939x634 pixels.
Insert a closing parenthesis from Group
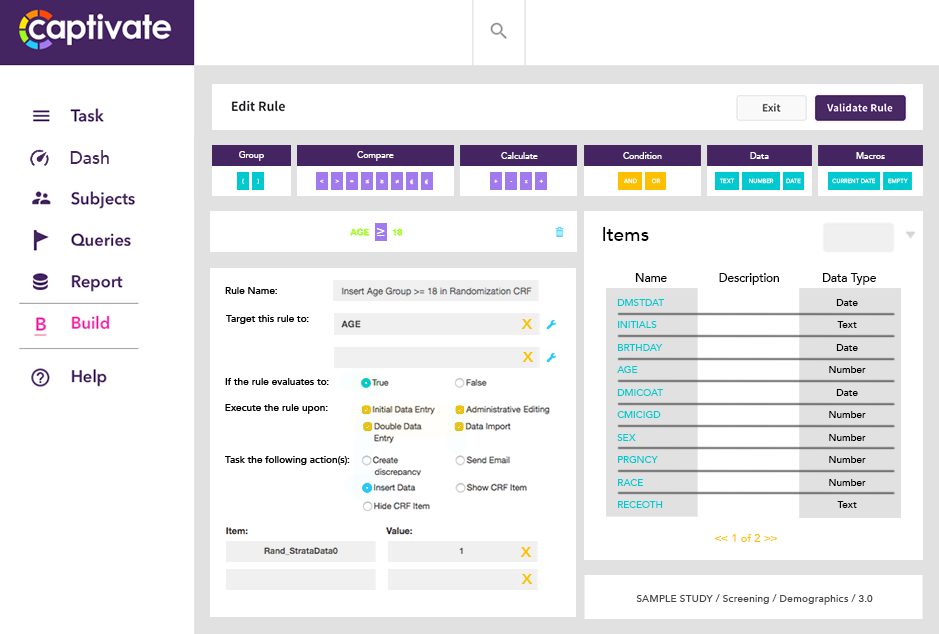click(258, 181)
